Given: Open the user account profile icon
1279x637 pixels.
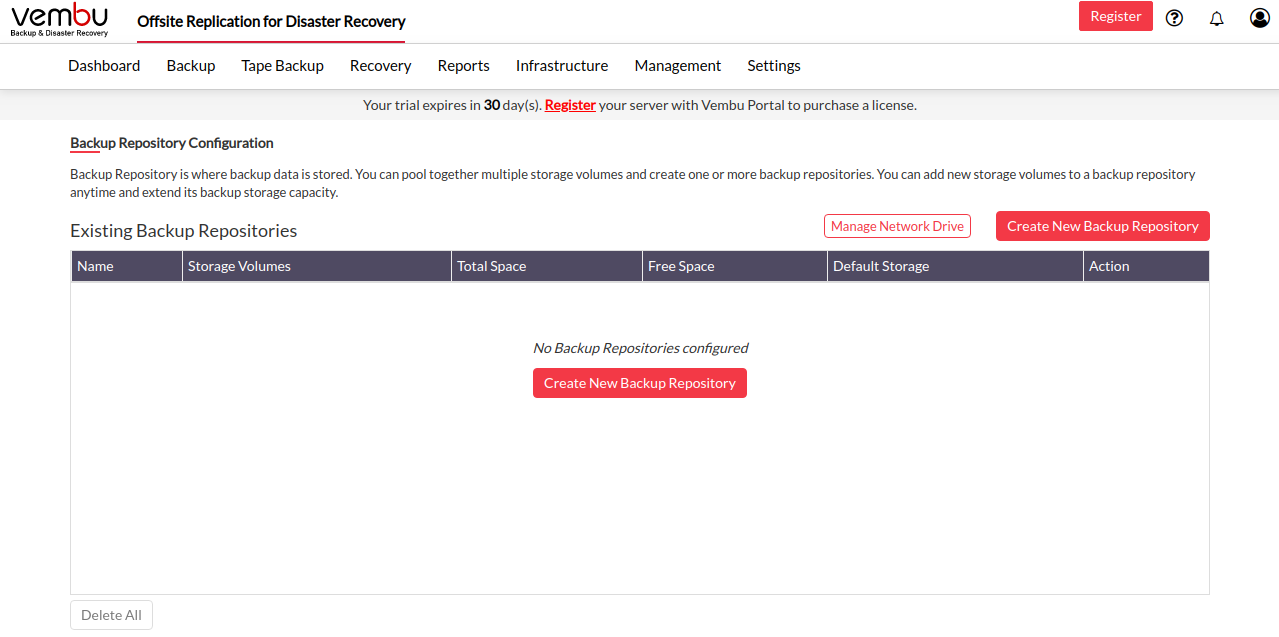Looking at the screenshot, I should pyautogui.click(x=1259, y=17).
